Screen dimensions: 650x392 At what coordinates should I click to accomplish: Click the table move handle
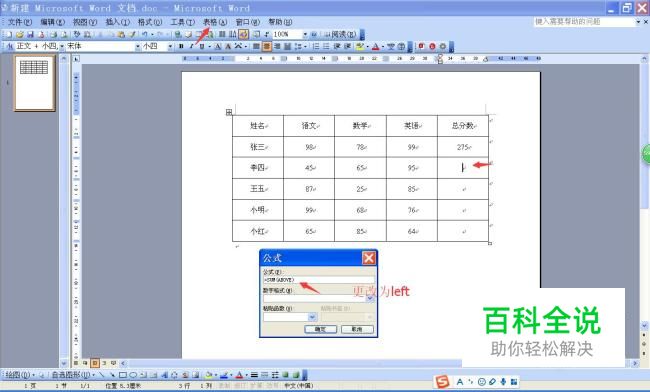click(229, 112)
